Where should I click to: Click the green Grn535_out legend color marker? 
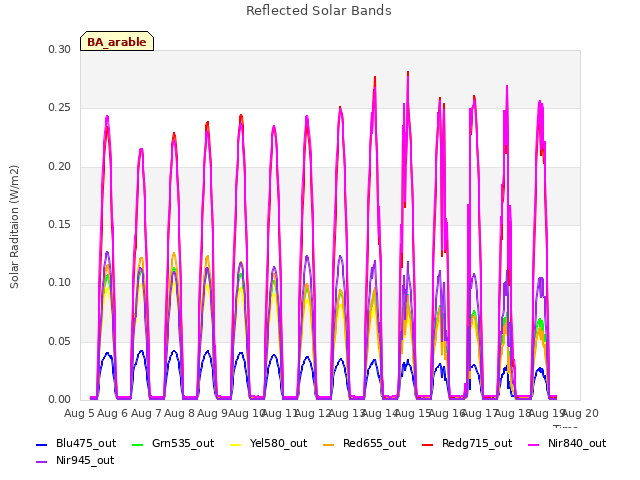point(138,444)
